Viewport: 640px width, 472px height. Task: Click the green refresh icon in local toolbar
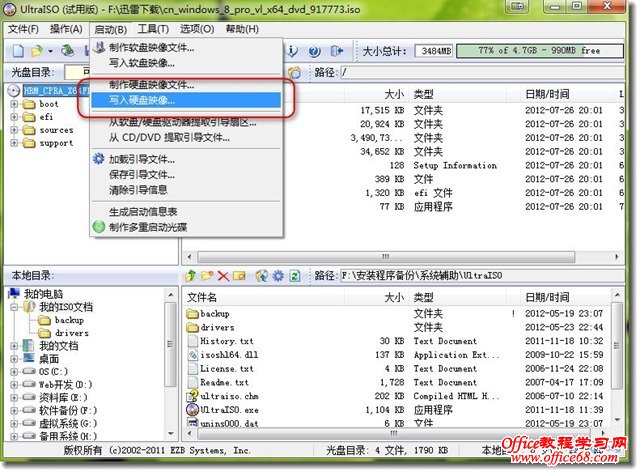click(294, 276)
